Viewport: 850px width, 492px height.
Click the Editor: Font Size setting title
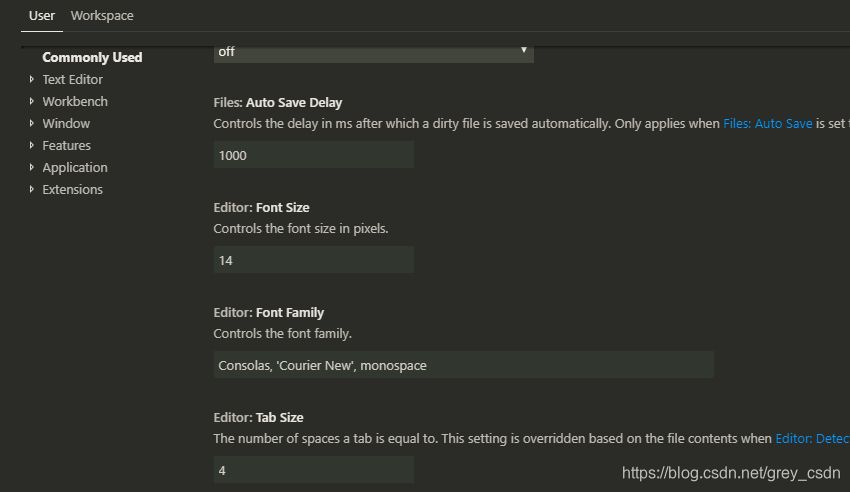click(x=261, y=208)
